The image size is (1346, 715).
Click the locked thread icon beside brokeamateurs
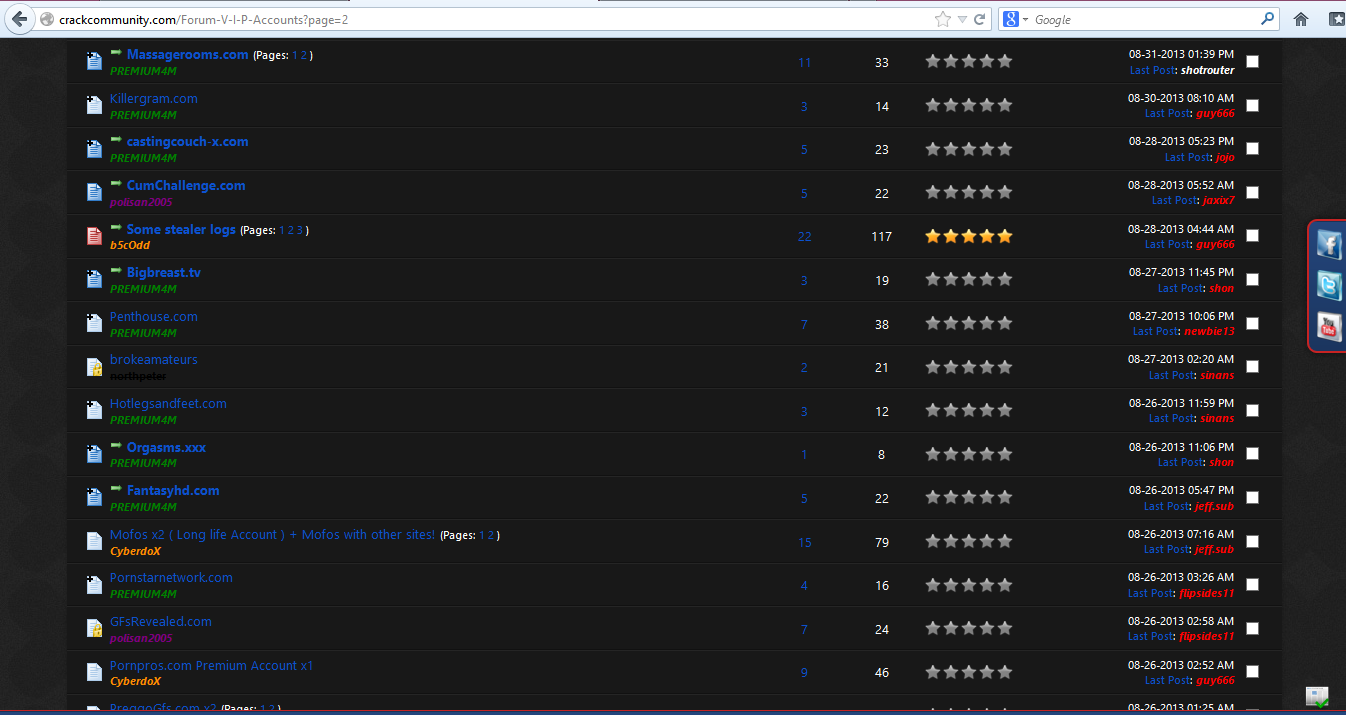click(94, 367)
